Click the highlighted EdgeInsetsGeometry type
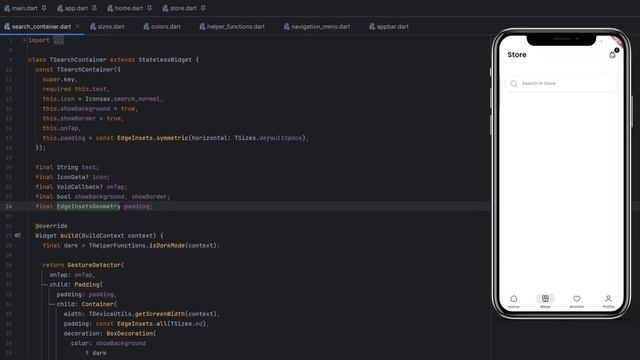 pyautogui.click(x=89, y=207)
